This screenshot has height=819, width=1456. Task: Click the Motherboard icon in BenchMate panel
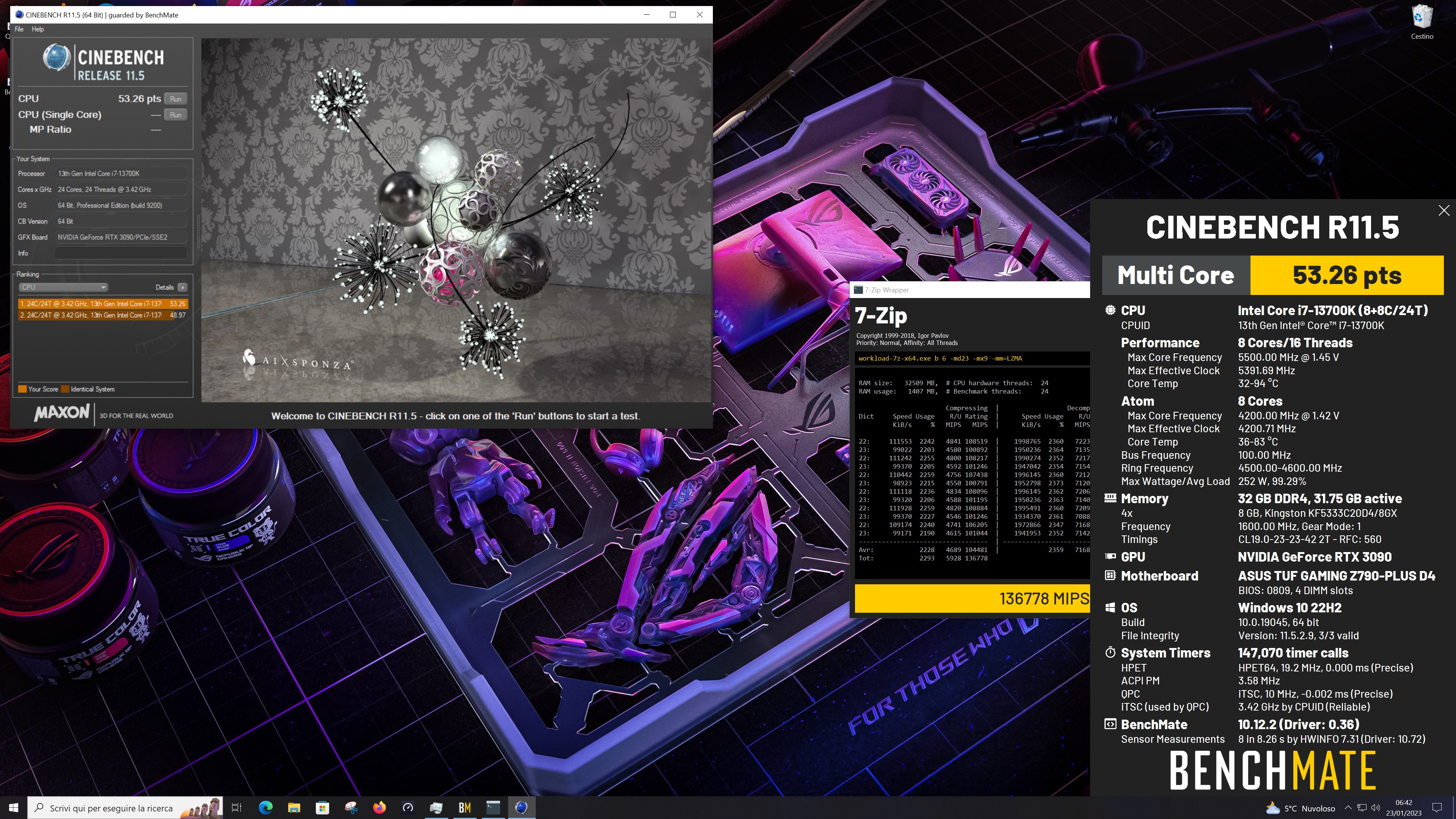(x=1110, y=576)
